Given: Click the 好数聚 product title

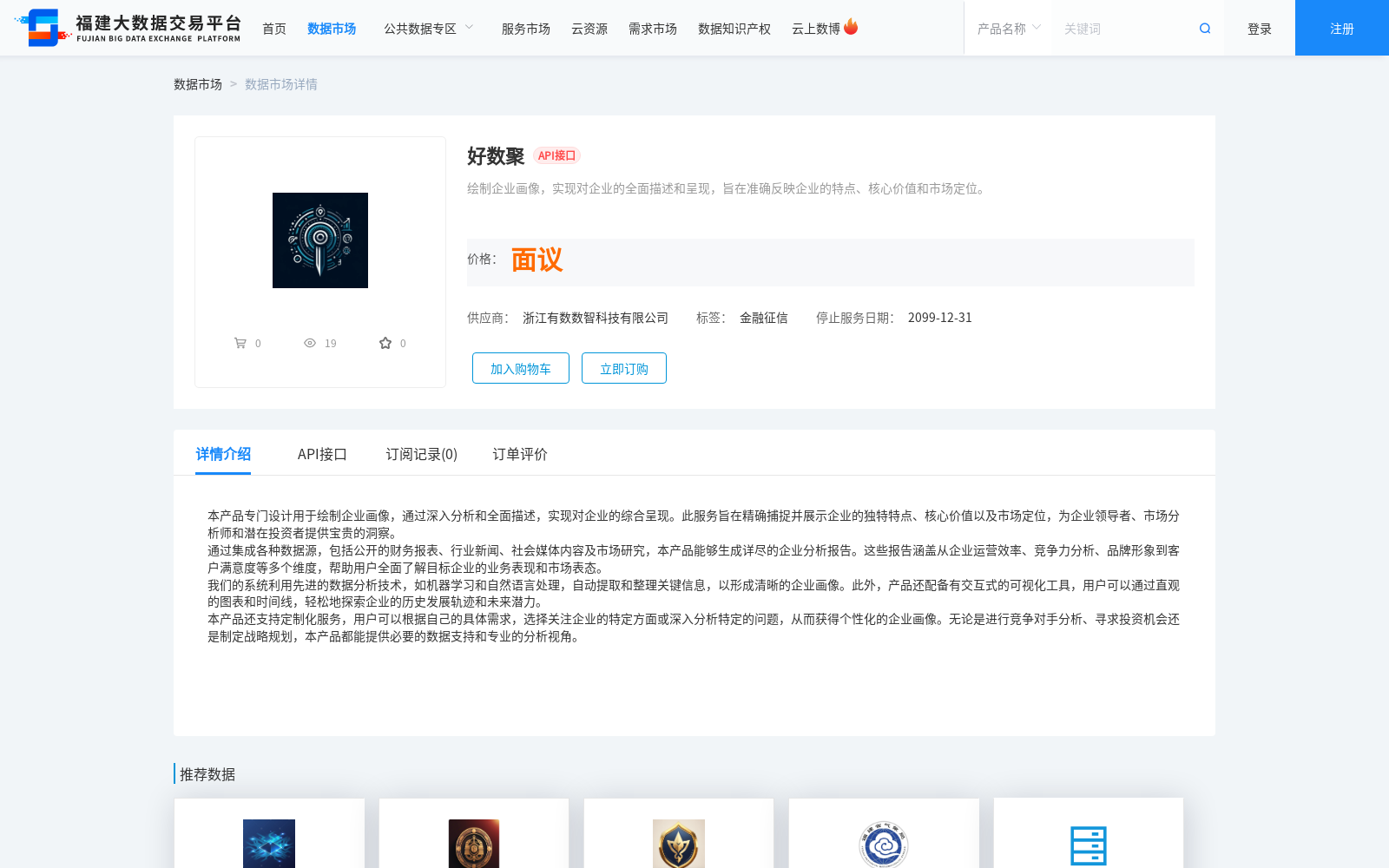Looking at the screenshot, I should [496, 156].
